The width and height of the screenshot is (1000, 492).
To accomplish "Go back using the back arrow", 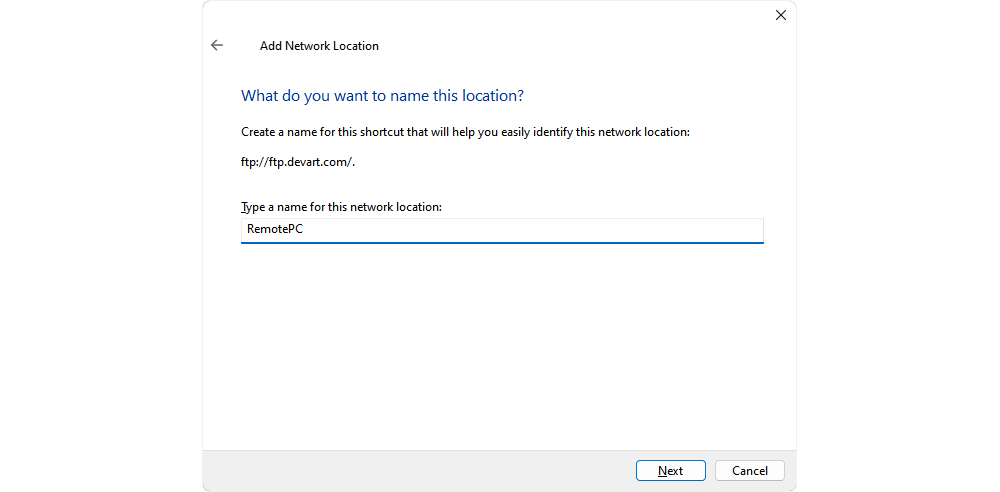I will (217, 45).
